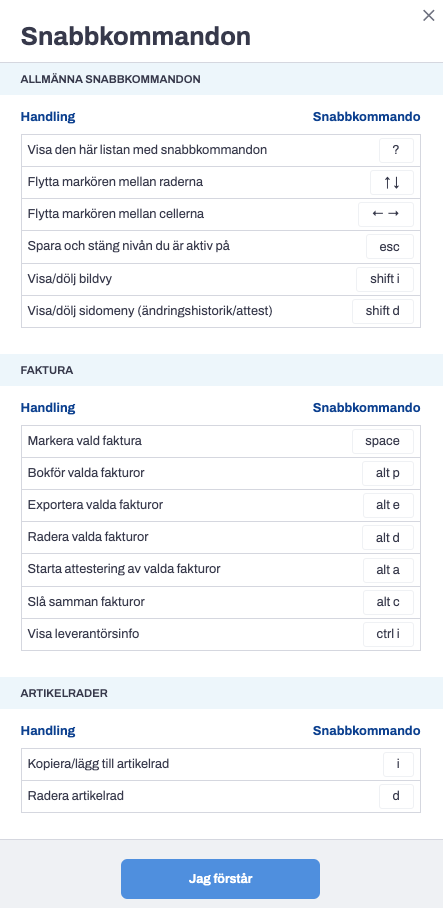Click the question mark key badge
This screenshot has width=443, height=908.
pyautogui.click(x=396, y=150)
